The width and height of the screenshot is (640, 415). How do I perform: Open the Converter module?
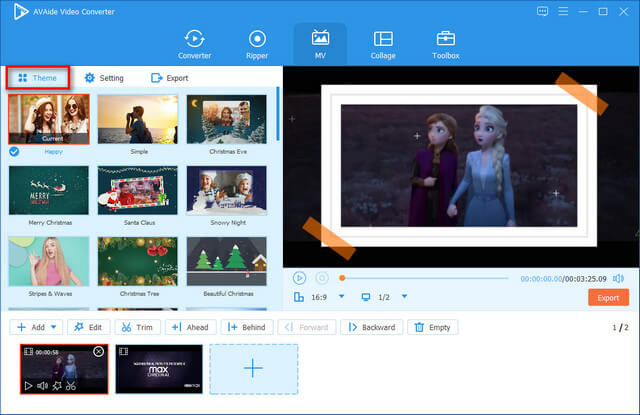tap(194, 44)
